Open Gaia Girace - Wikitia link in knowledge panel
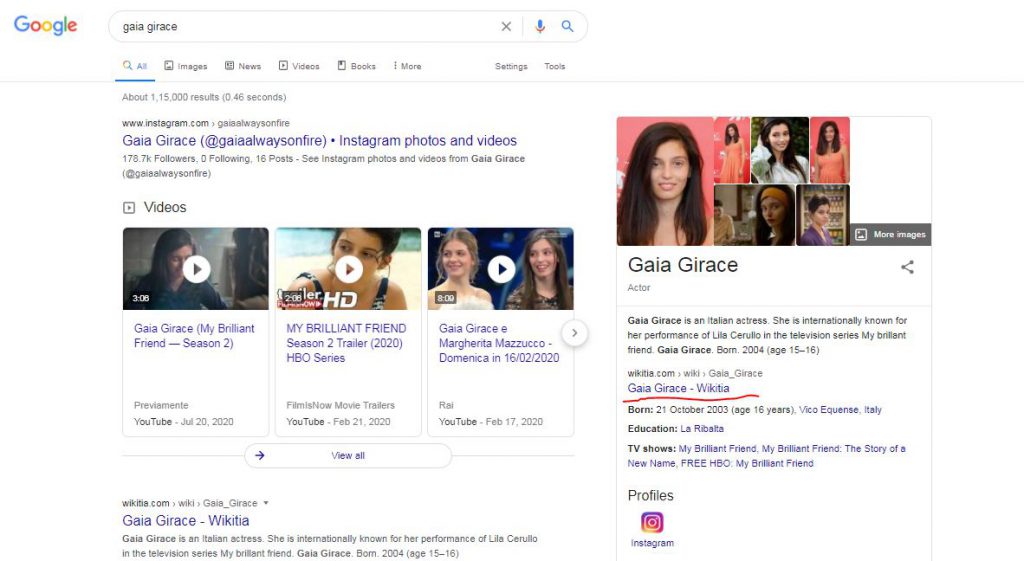This screenshot has width=1024, height=561. tap(679, 388)
